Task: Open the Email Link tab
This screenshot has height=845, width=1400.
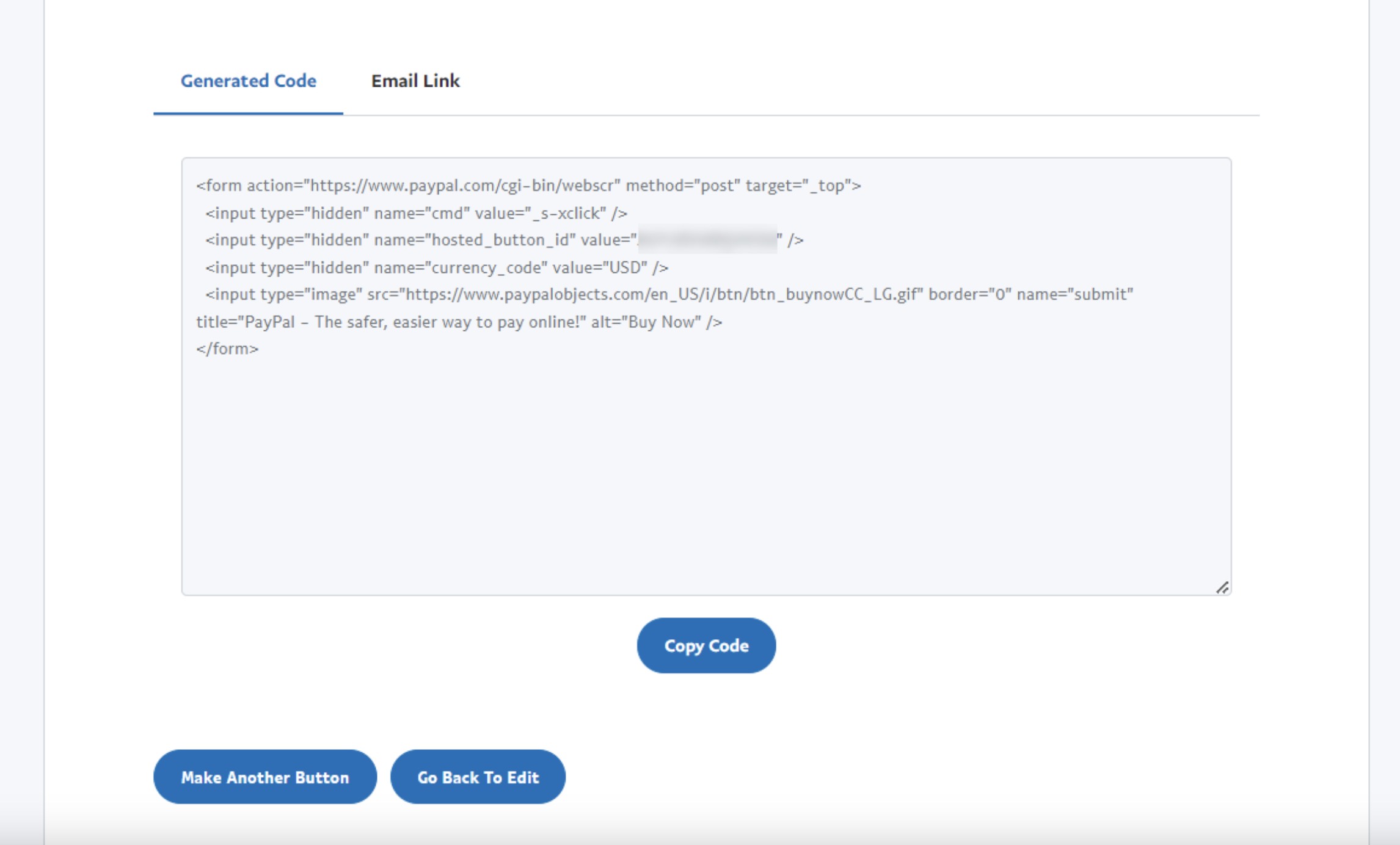Action: (x=415, y=81)
